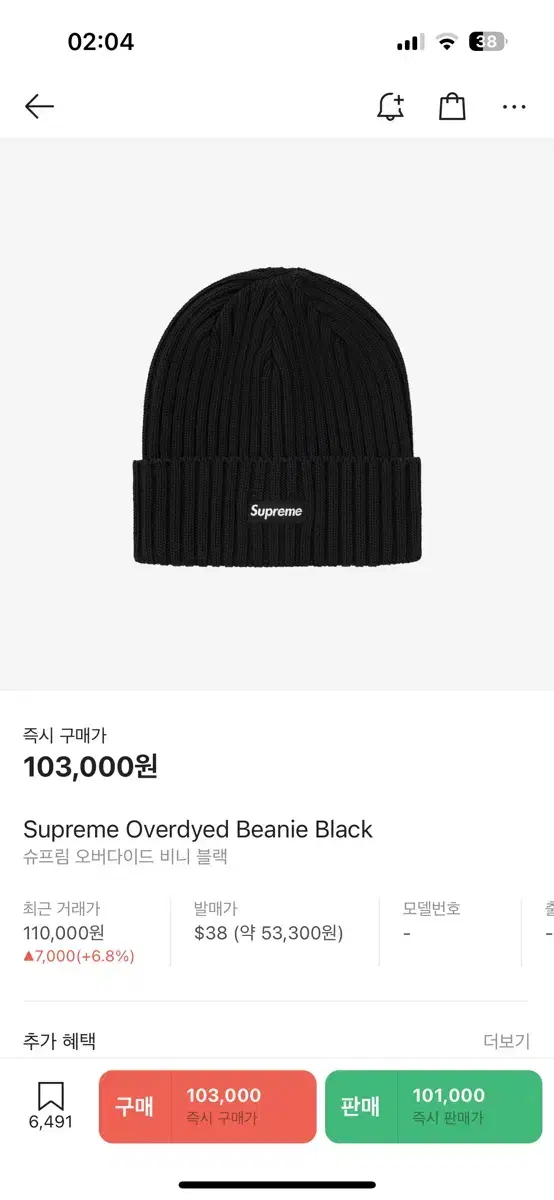Tap the green 판매 sell button
Image resolution: width=554 pixels, height=1200 pixels.
pyautogui.click(x=433, y=1106)
